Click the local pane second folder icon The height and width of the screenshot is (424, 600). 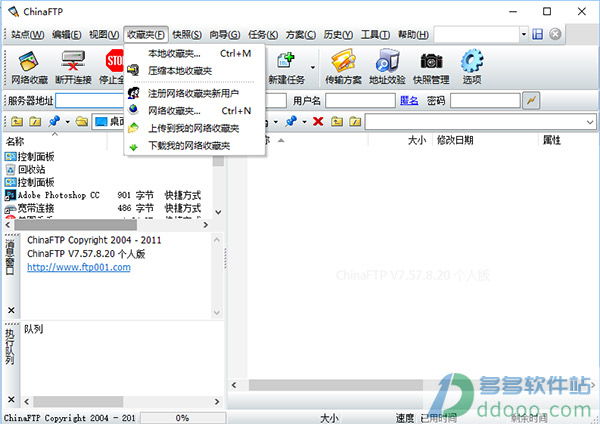pyautogui.click(x=35, y=122)
